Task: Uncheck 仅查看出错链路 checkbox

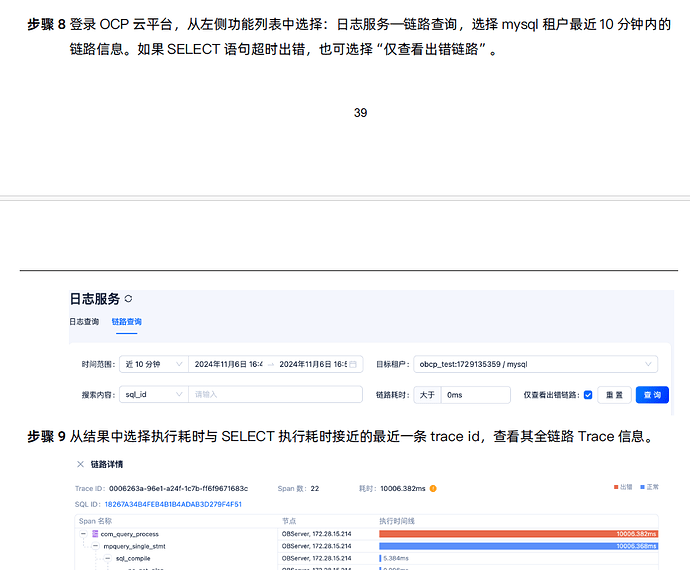Action: [x=587, y=395]
